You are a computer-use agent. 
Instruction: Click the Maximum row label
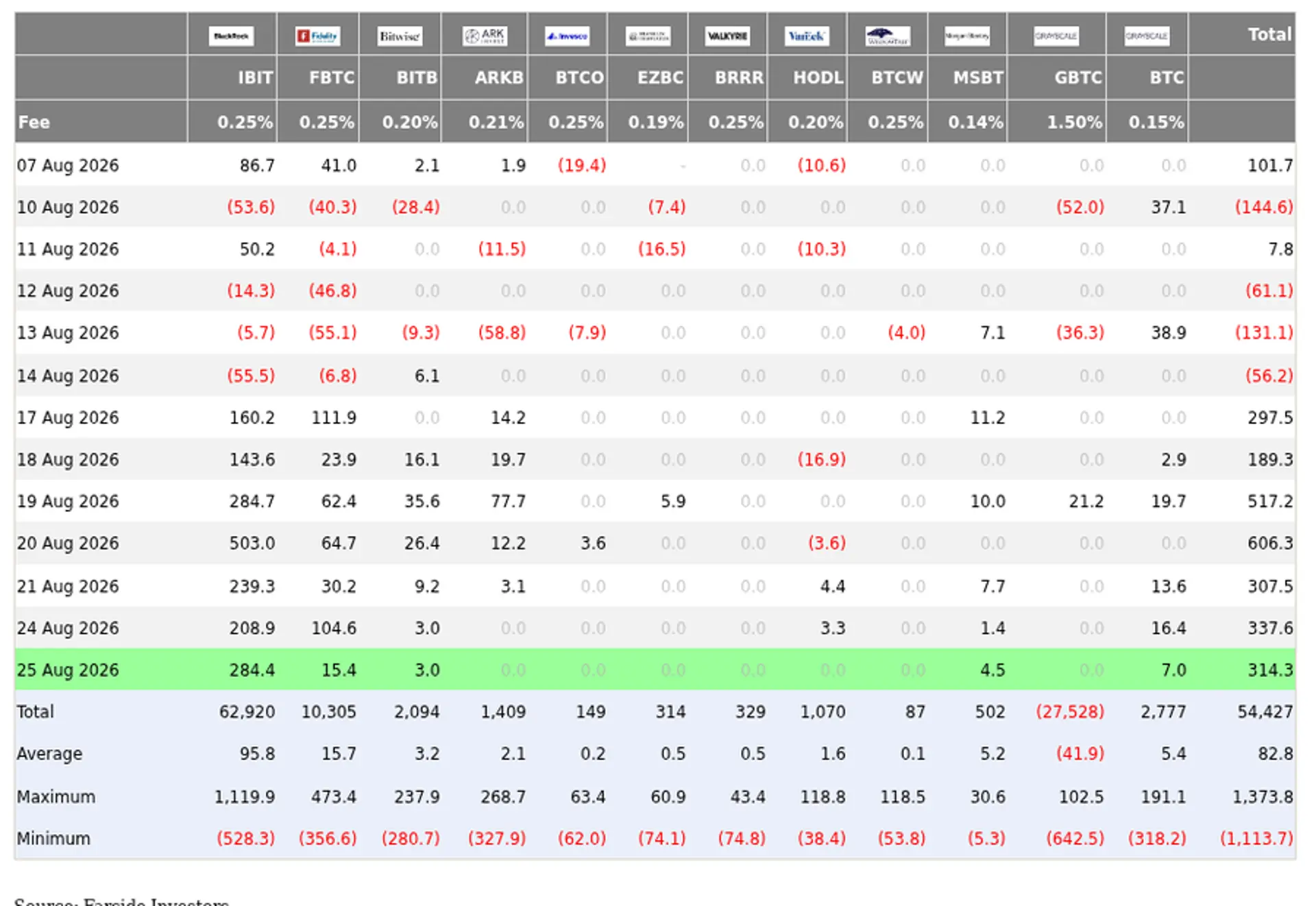pos(56,796)
